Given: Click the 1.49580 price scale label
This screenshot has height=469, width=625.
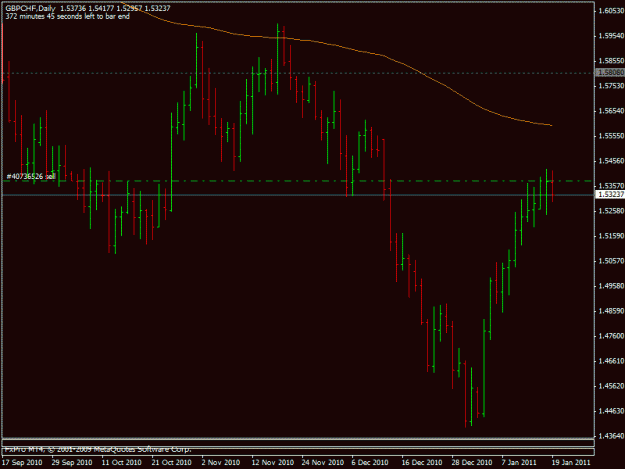Looking at the screenshot, I should 611,286.
